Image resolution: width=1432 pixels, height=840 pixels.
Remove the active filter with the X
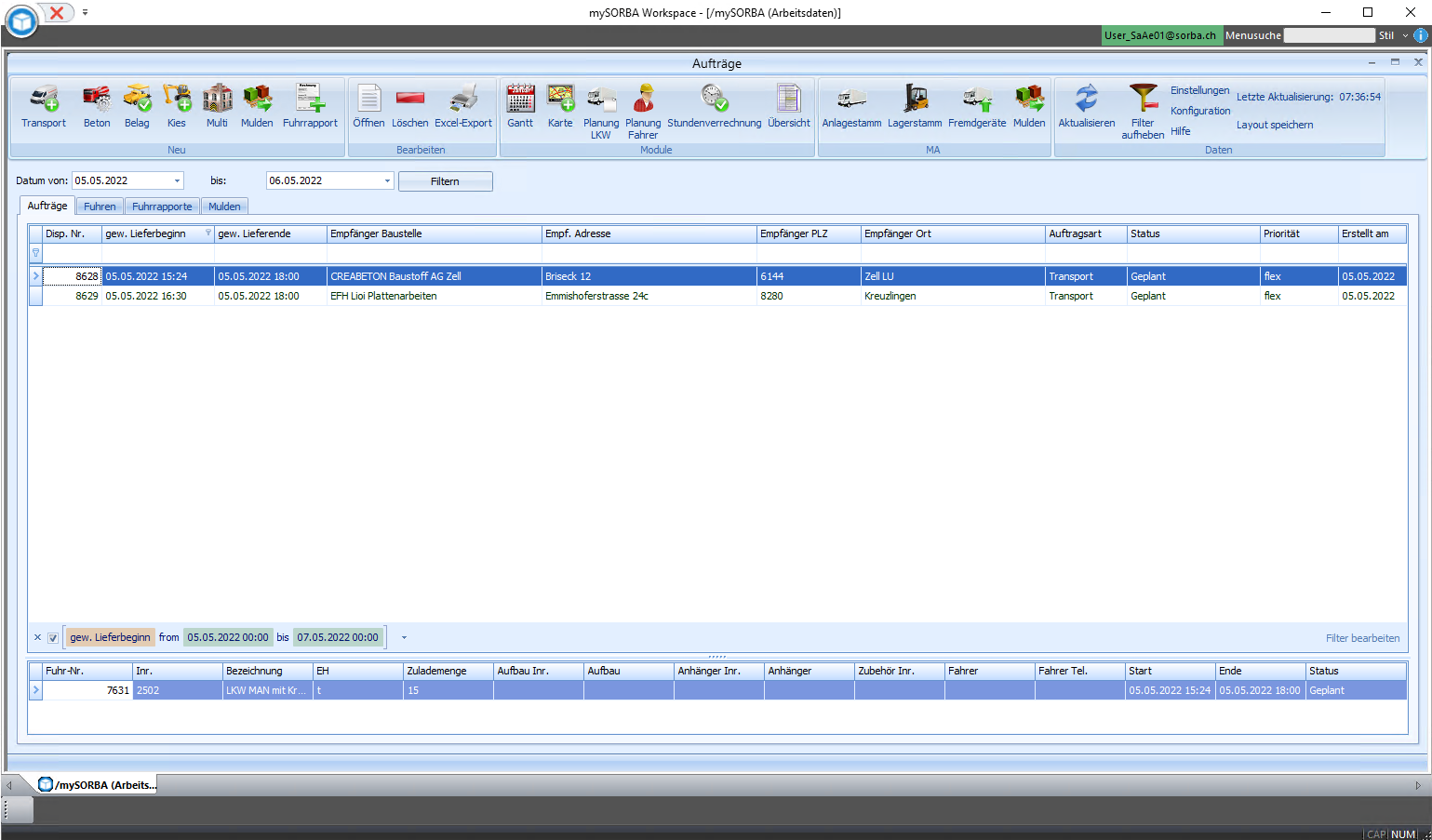[x=37, y=638]
